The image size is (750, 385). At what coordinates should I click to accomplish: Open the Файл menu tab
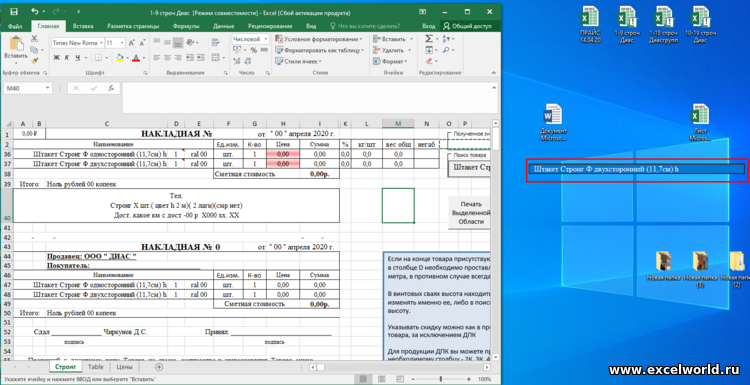[x=15, y=27]
